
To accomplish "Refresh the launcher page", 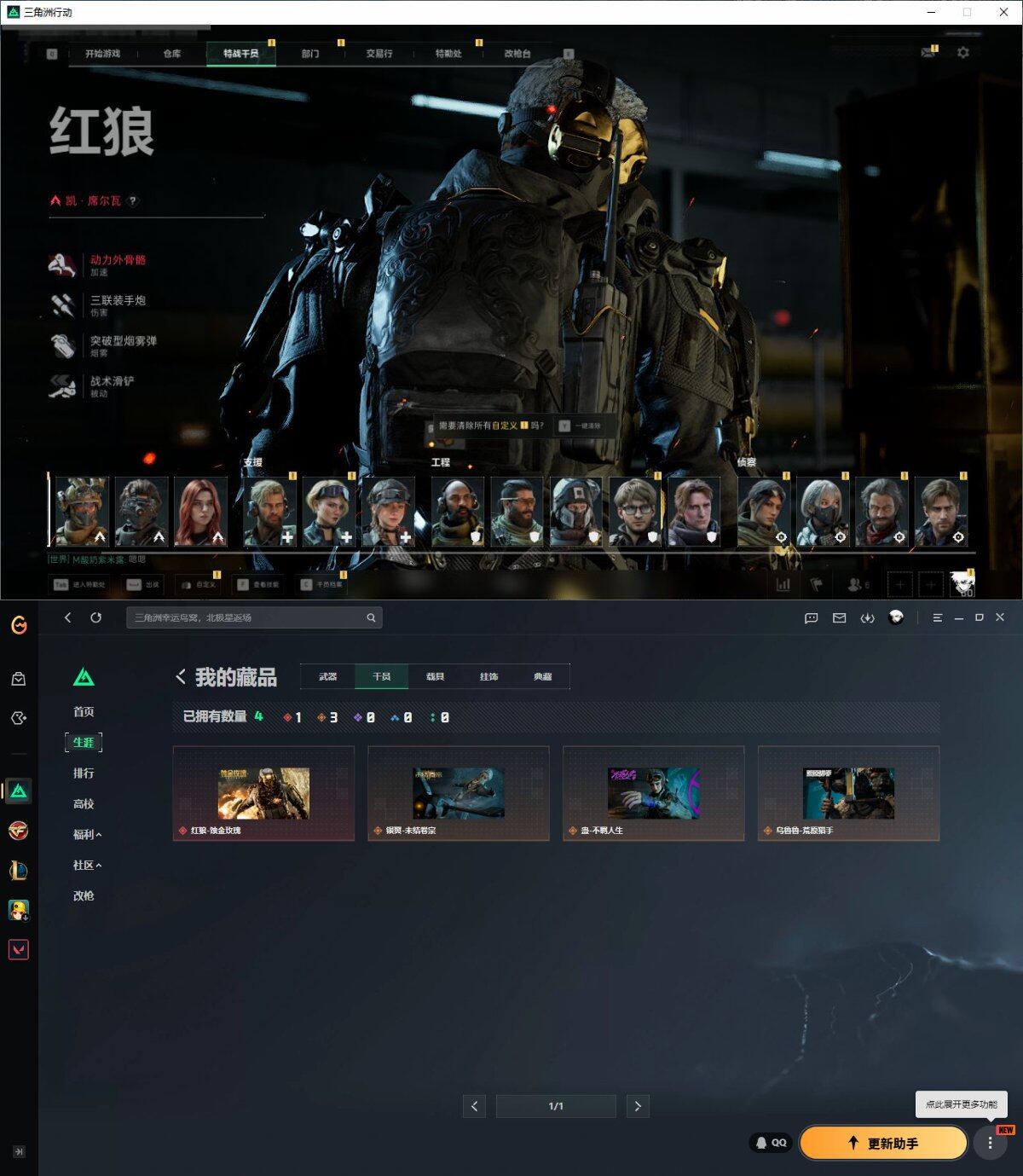I will coord(95,617).
